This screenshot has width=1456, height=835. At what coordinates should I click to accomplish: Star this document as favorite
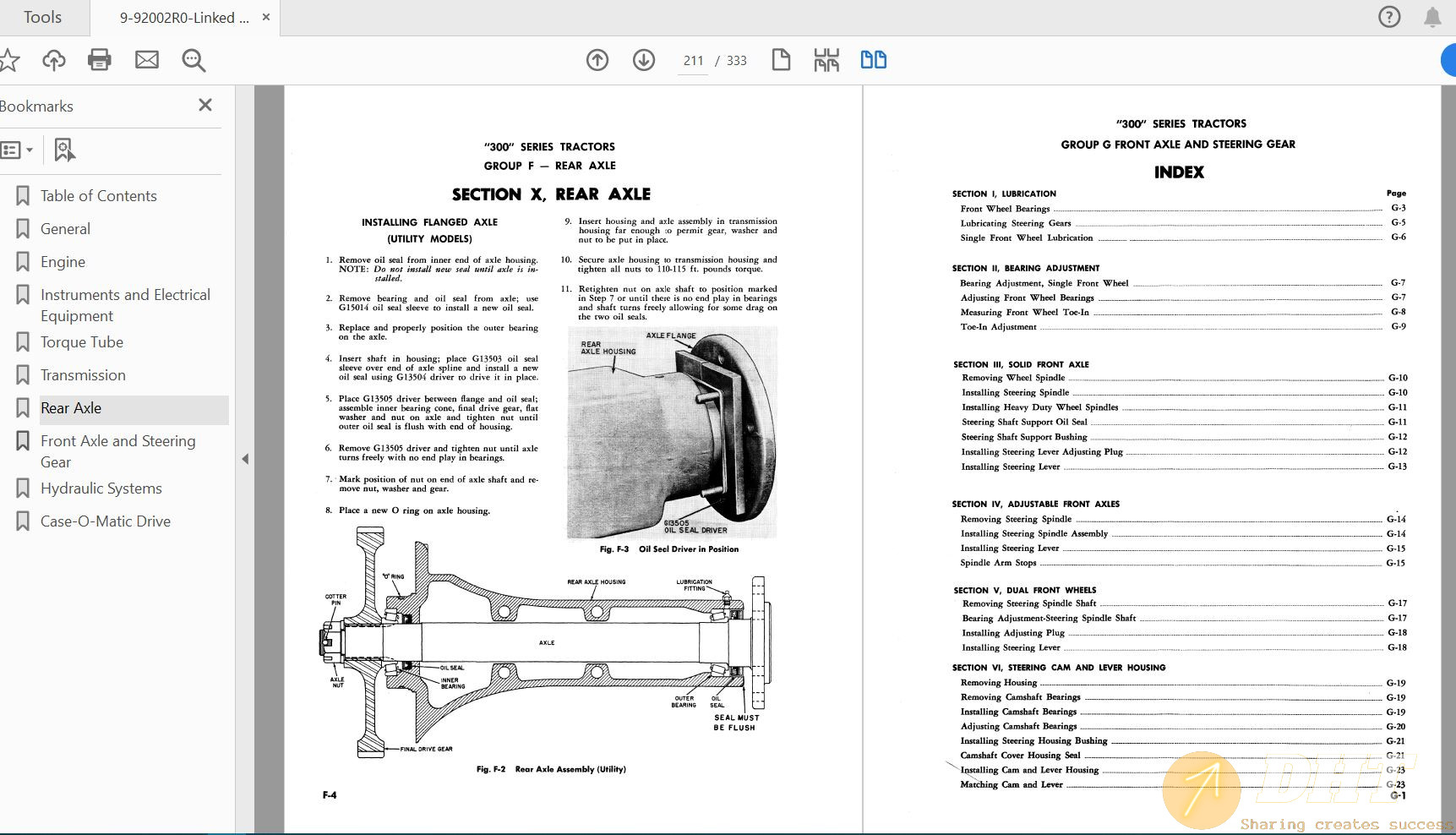(10, 60)
